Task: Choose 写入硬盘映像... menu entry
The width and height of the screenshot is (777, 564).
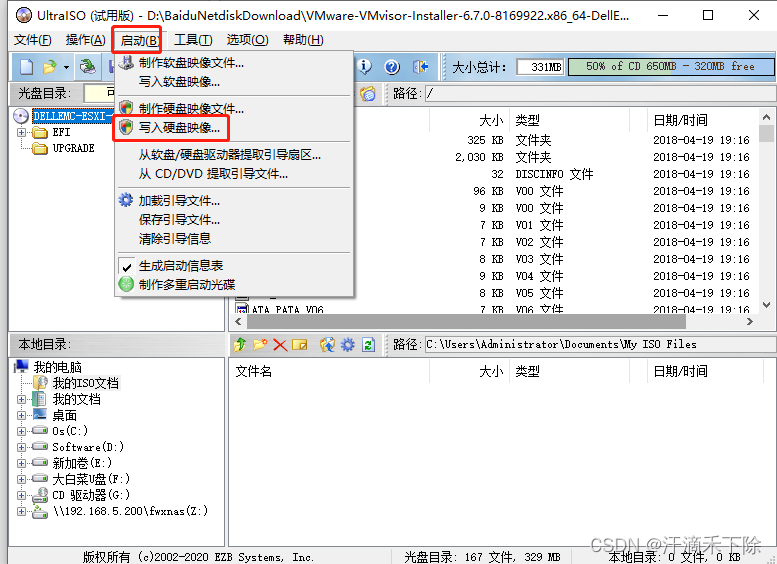Action: pyautogui.click(x=234, y=128)
